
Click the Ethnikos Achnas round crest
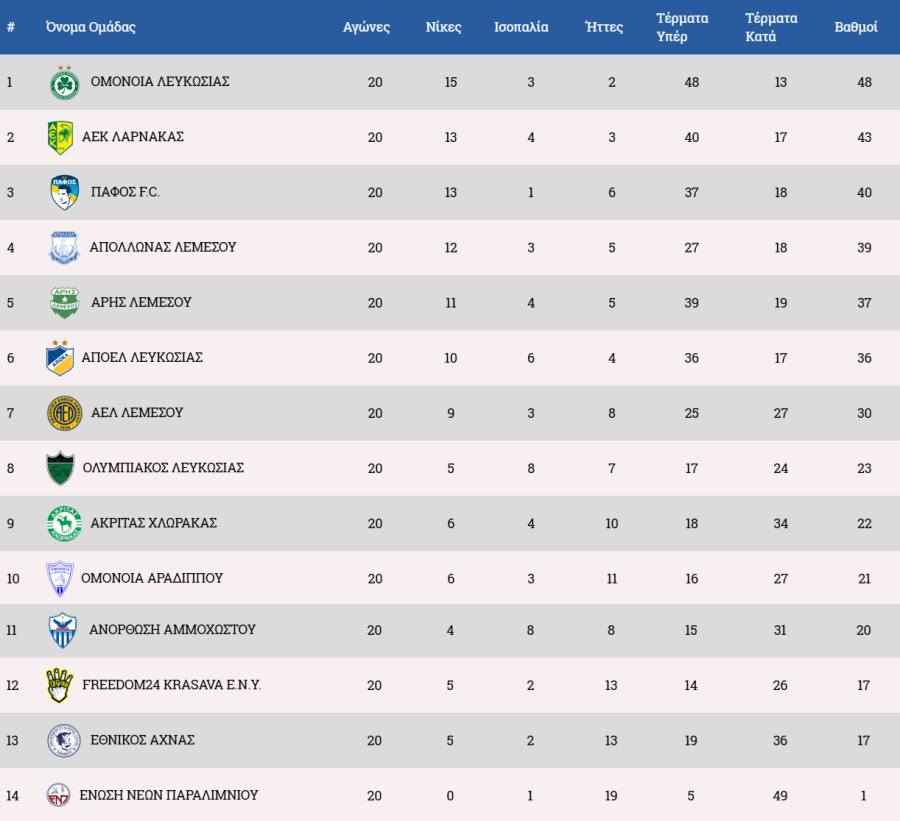click(64, 740)
